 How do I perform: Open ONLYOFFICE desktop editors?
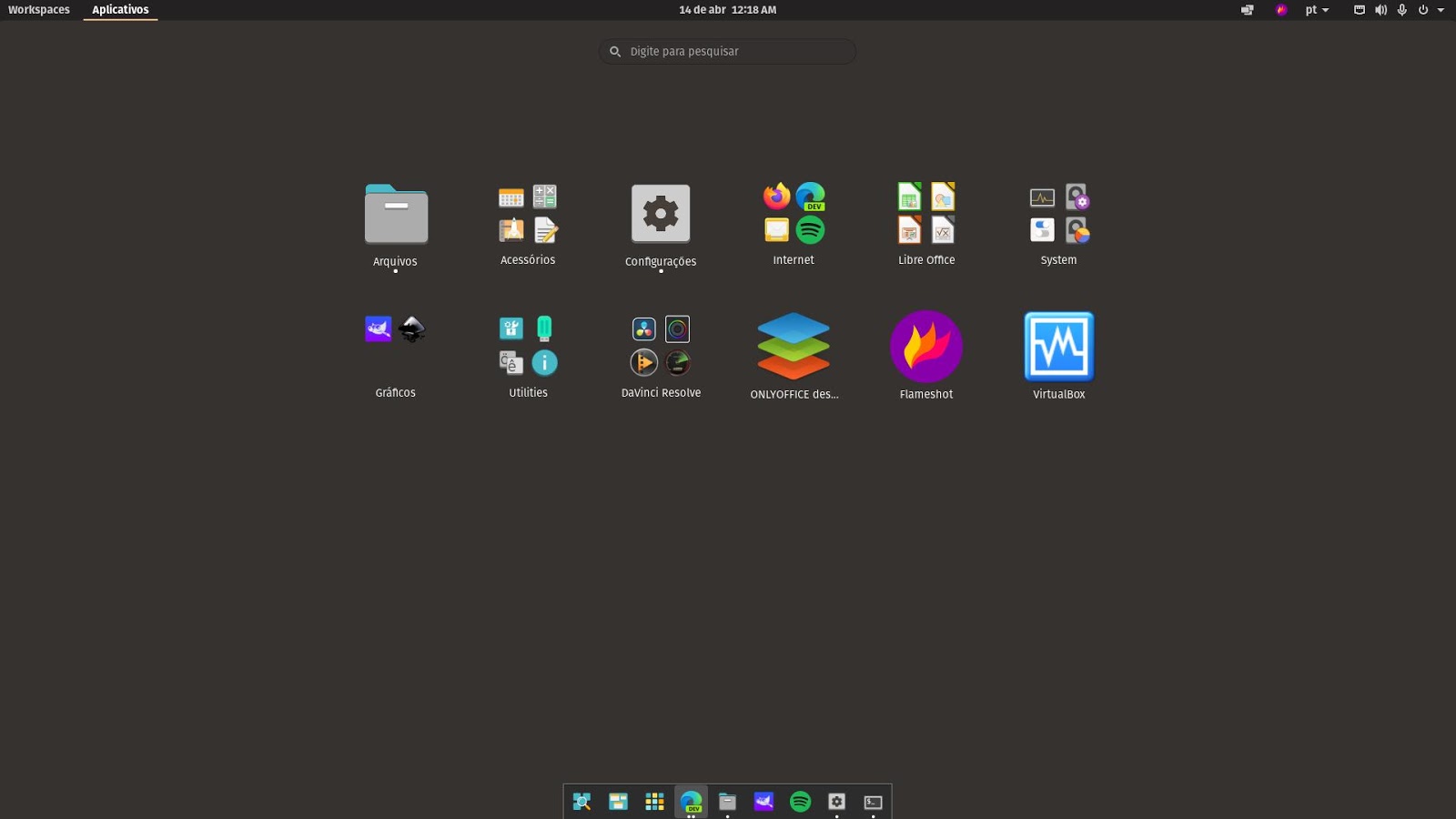(x=794, y=348)
